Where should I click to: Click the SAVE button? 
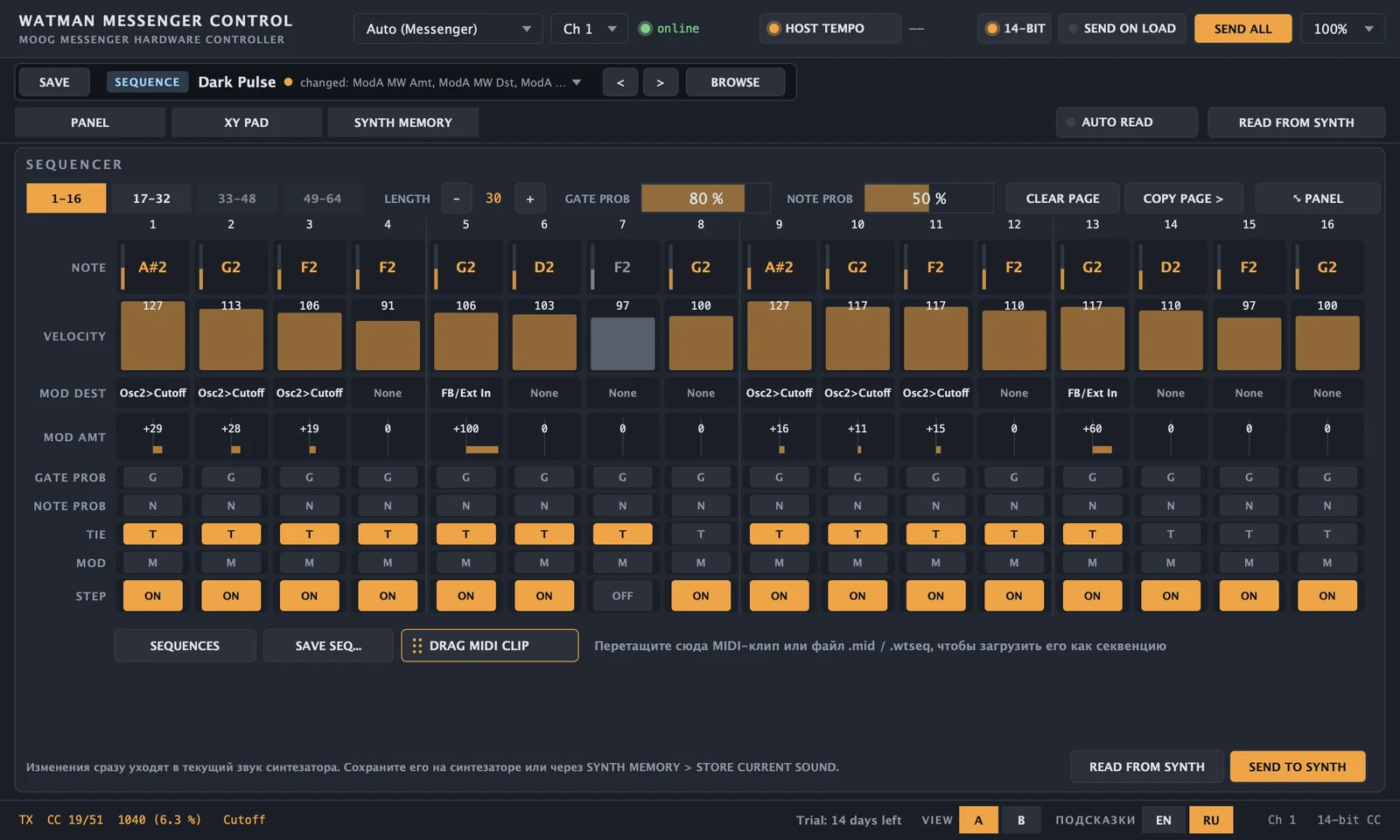tap(54, 82)
